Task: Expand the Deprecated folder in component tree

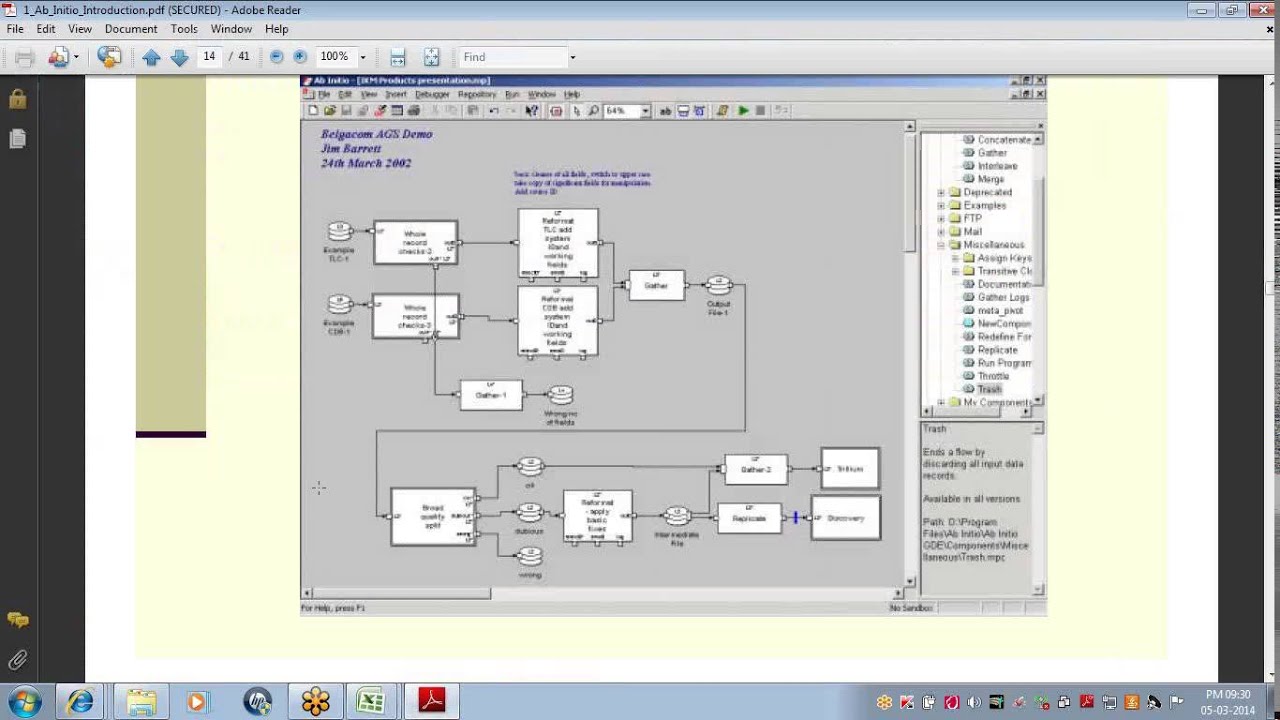Action: click(x=941, y=192)
